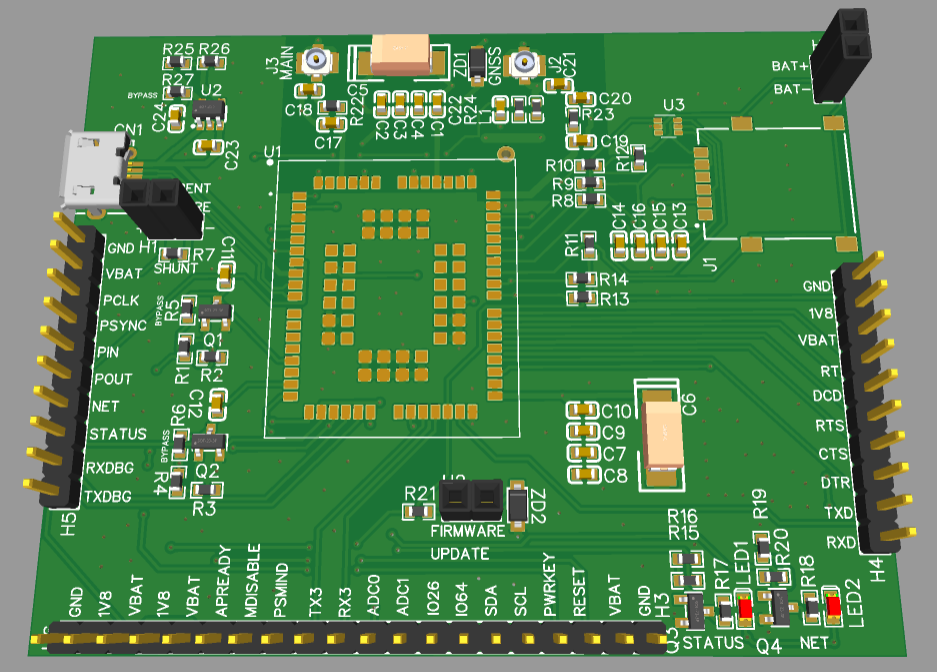Click the IO26 silkscreen label
Image resolution: width=937 pixels, height=672 pixels.
pos(433,599)
